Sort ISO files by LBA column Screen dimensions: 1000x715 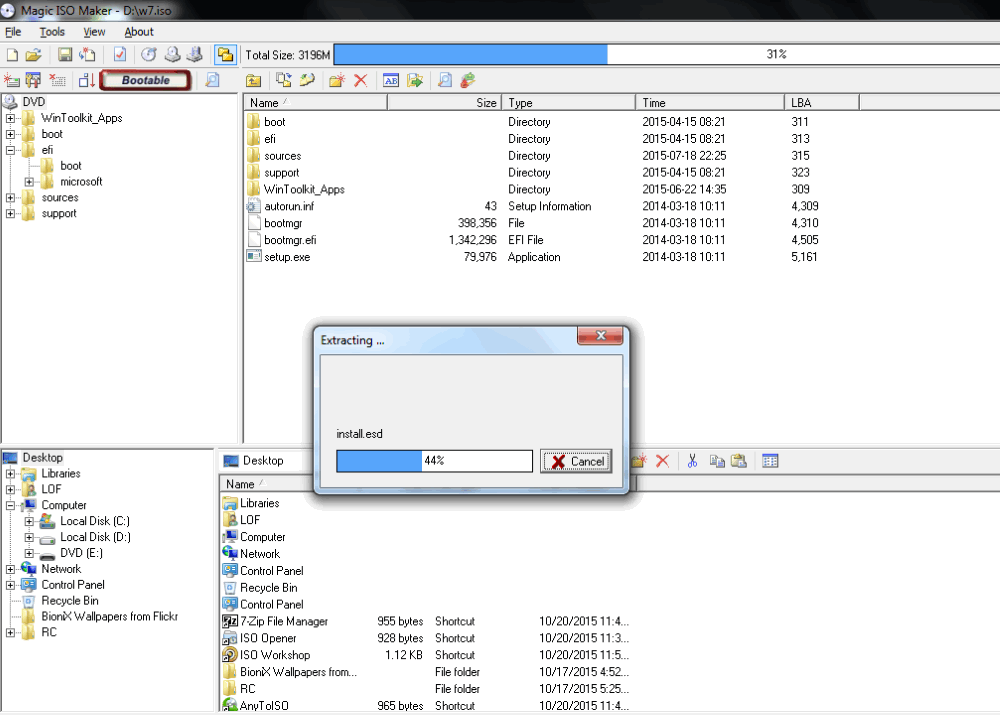821,103
